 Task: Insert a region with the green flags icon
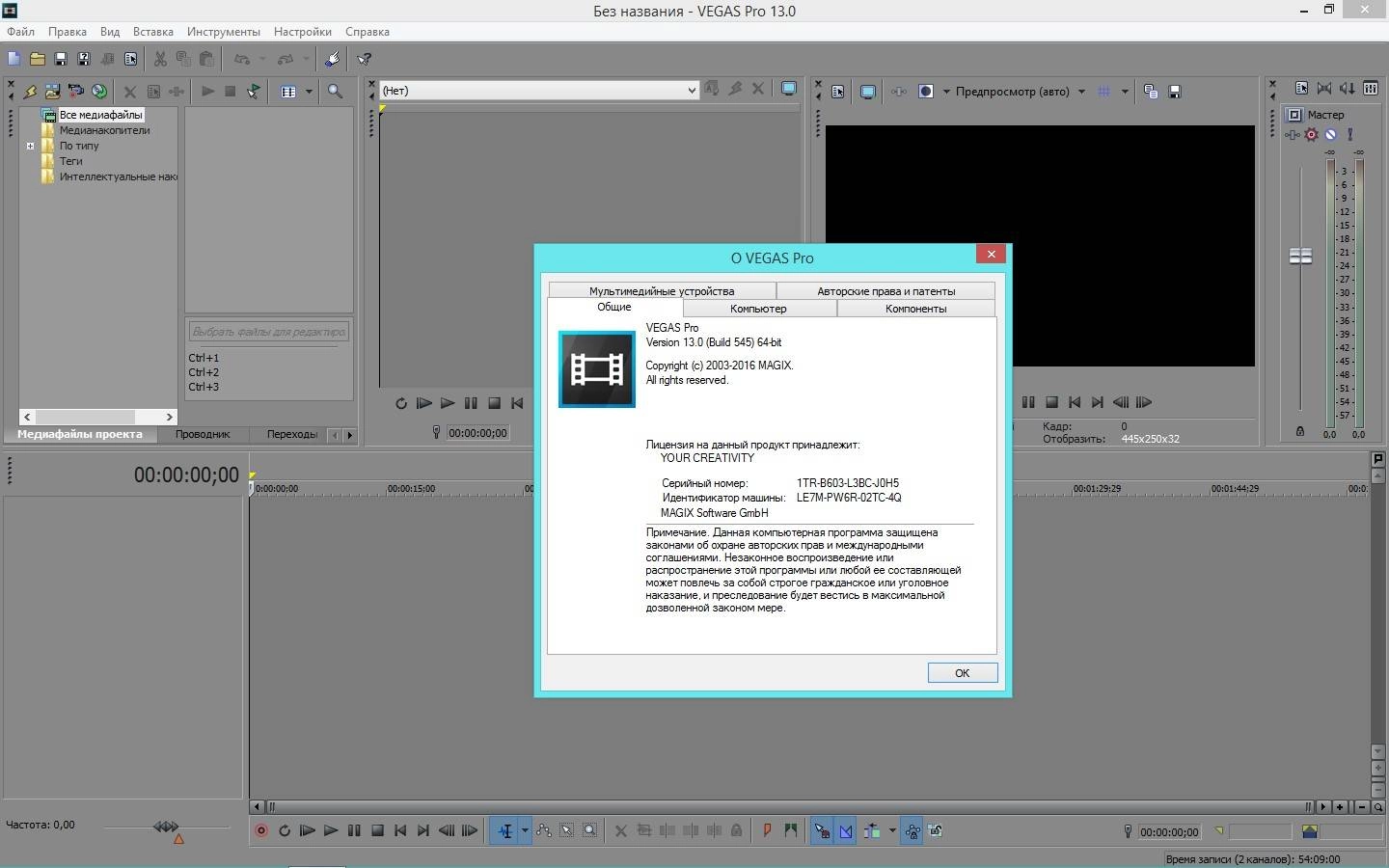tap(791, 830)
